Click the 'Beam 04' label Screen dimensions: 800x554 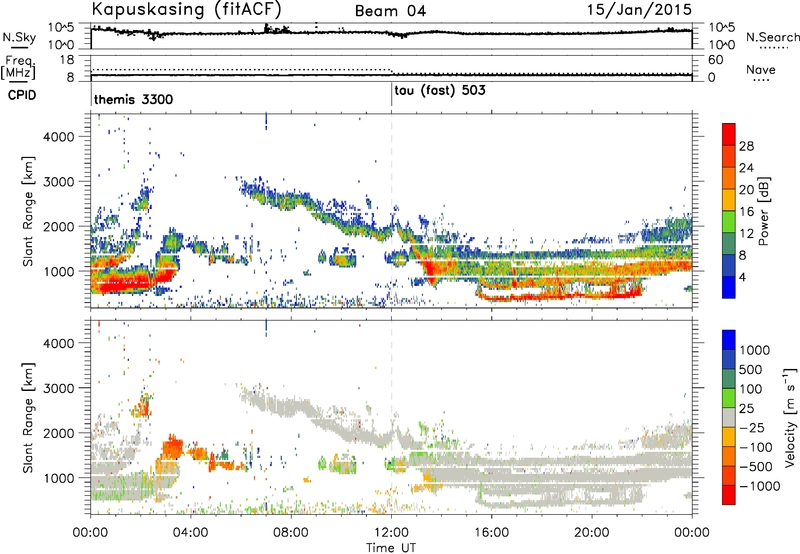(390, 11)
